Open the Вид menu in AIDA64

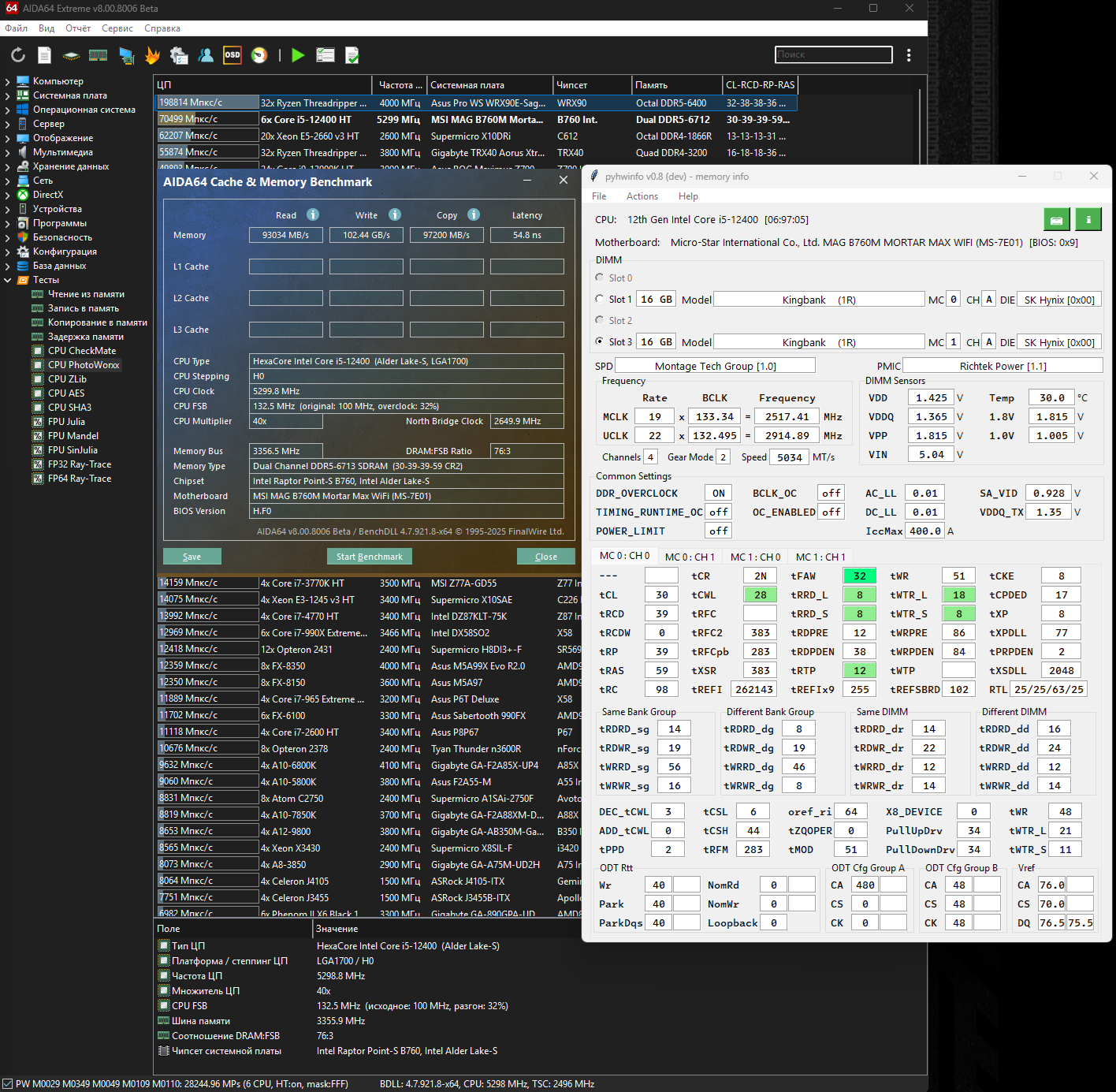[46, 28]
